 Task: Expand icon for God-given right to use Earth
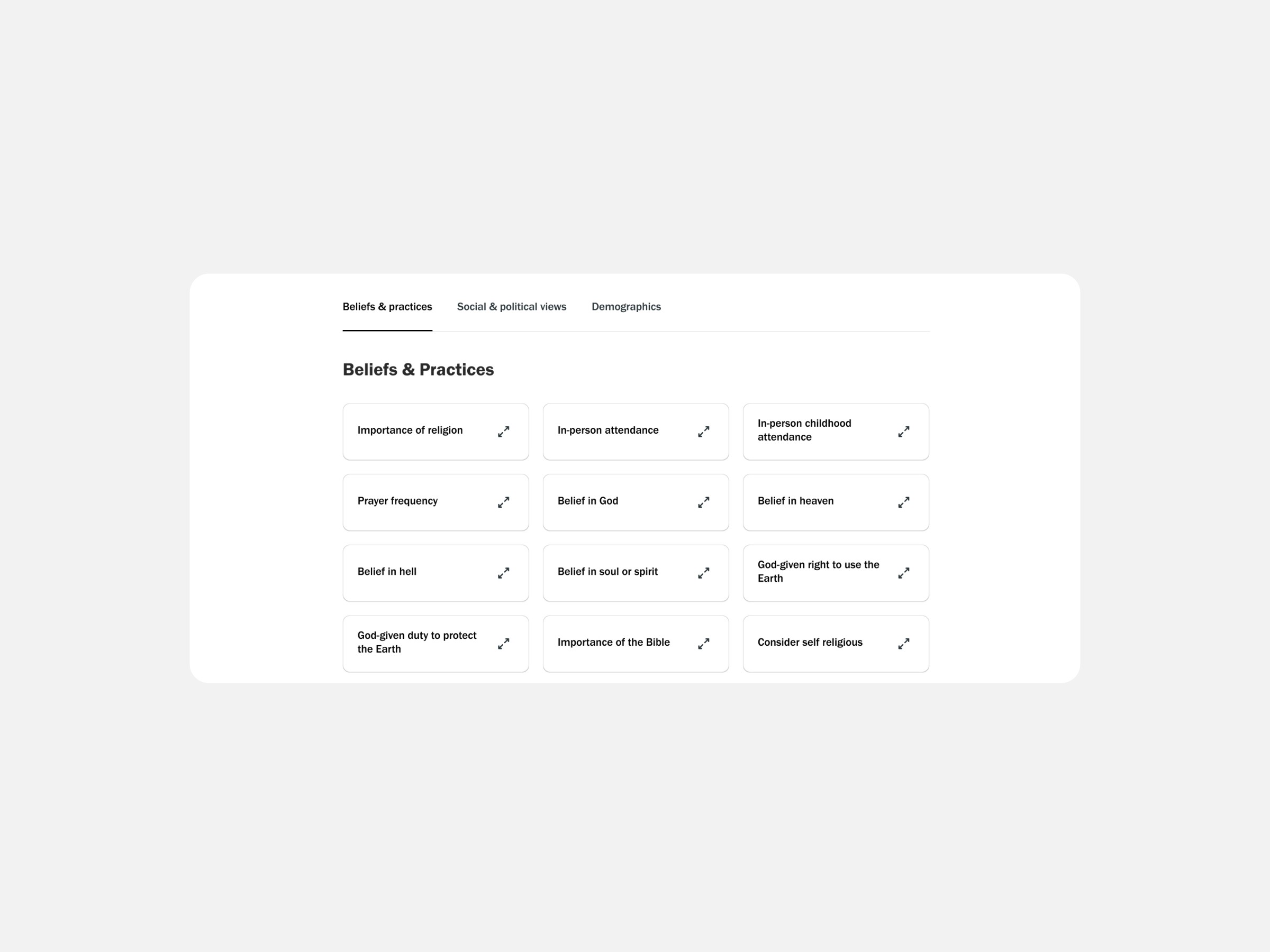click(x=904, y=573)
